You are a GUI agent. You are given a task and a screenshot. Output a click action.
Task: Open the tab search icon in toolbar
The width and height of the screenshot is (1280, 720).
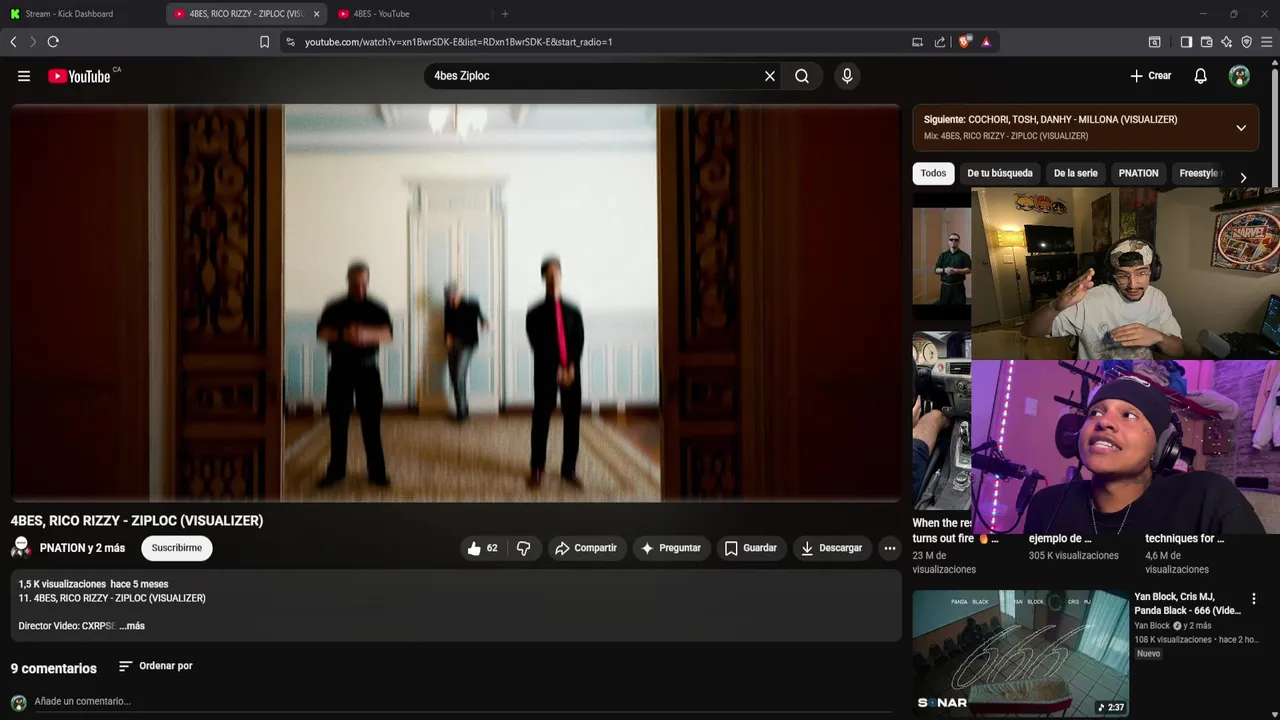point(1154,42)
